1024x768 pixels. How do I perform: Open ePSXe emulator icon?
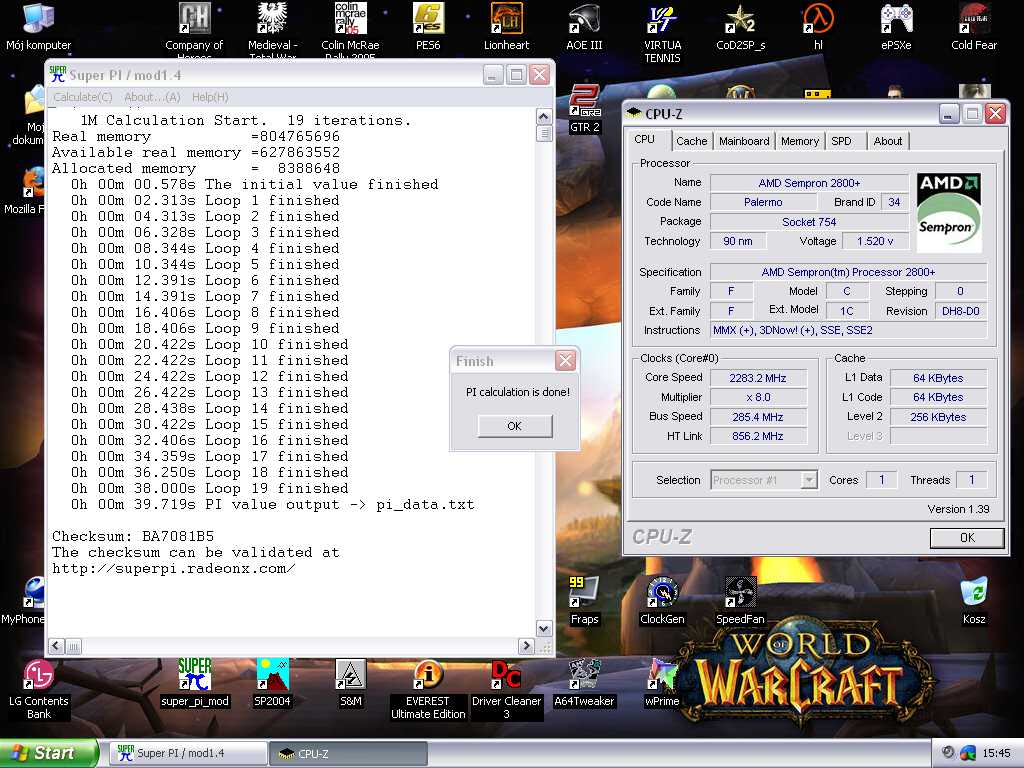click(x=896, y=27)
